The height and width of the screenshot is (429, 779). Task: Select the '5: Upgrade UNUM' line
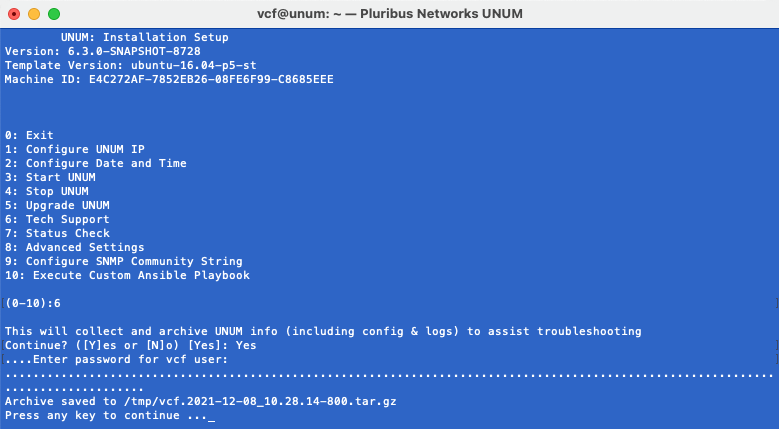(x=57, y=205)
